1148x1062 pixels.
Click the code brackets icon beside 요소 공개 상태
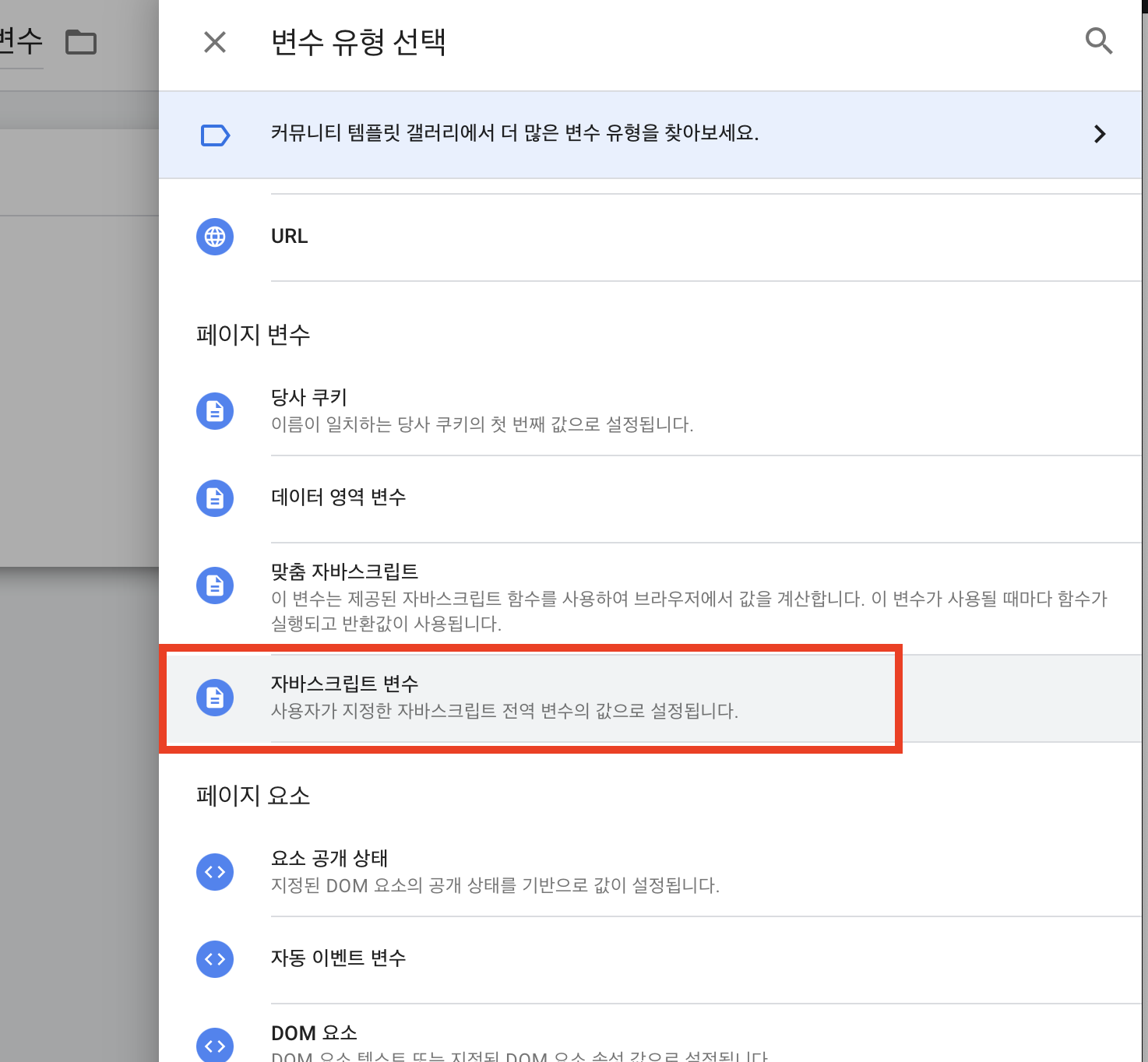(x=214, y=872)
